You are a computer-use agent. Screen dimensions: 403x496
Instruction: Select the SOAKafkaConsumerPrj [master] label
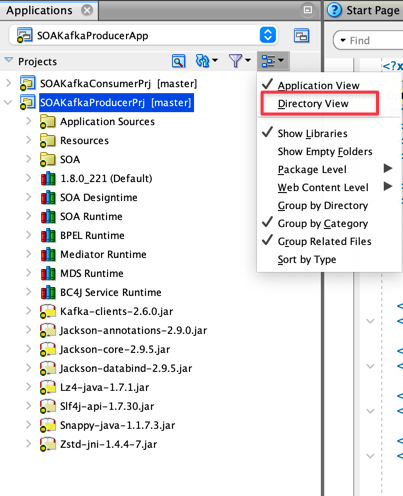tap(119, 84)
